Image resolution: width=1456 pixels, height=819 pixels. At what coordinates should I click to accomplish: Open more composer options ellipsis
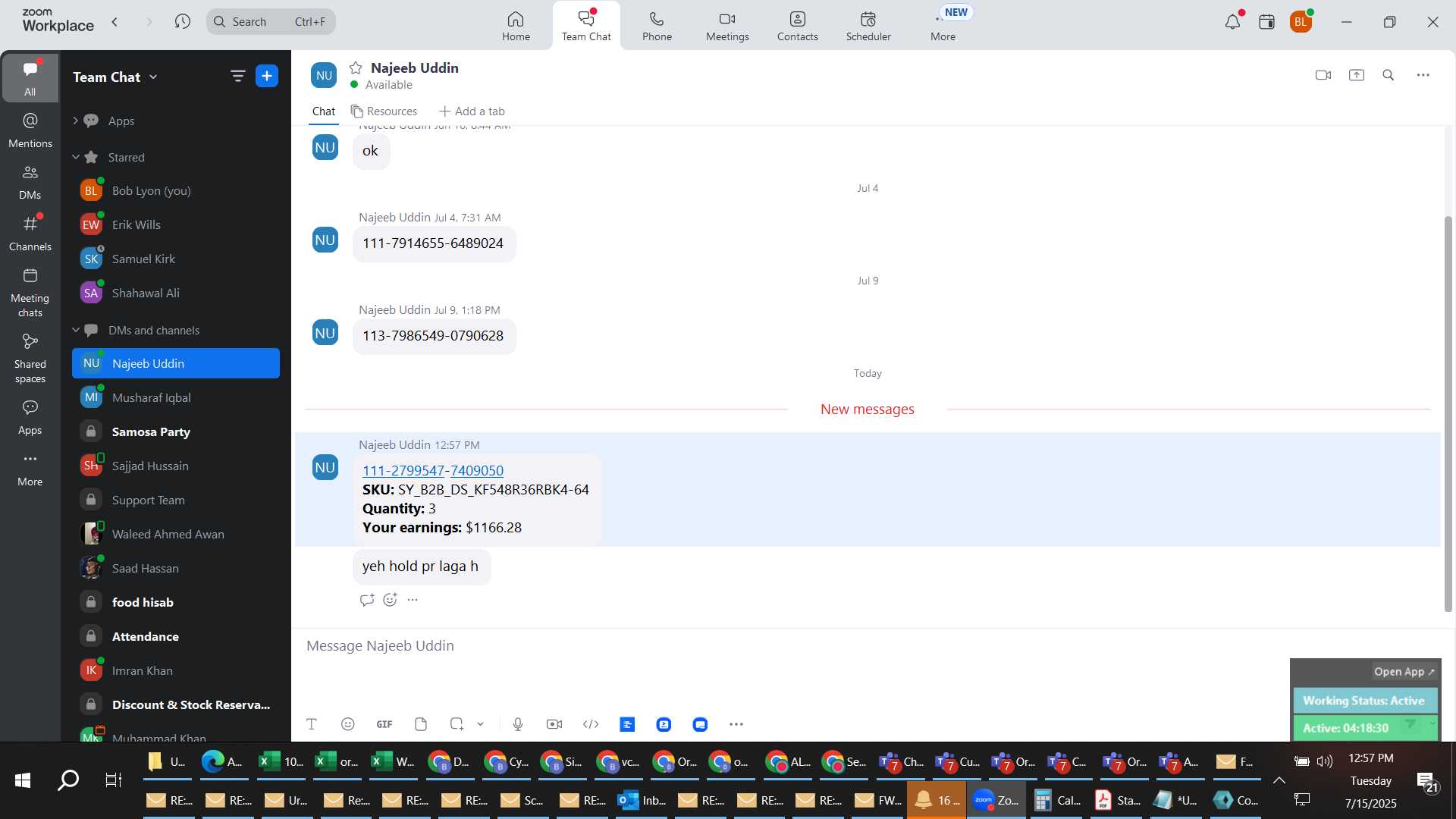[736, 724]
